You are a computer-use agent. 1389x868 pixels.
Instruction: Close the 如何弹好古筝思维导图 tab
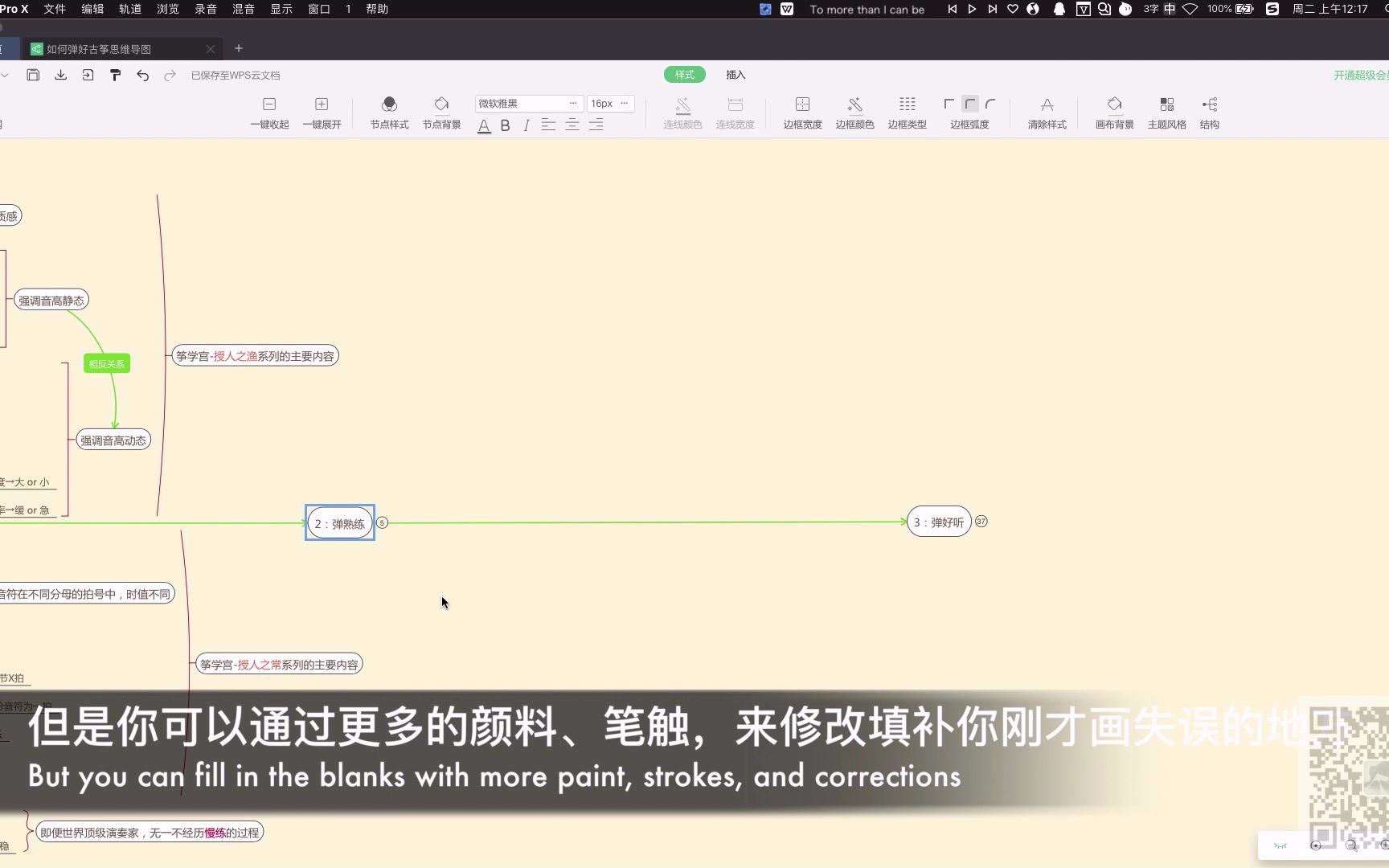(211, 49)
